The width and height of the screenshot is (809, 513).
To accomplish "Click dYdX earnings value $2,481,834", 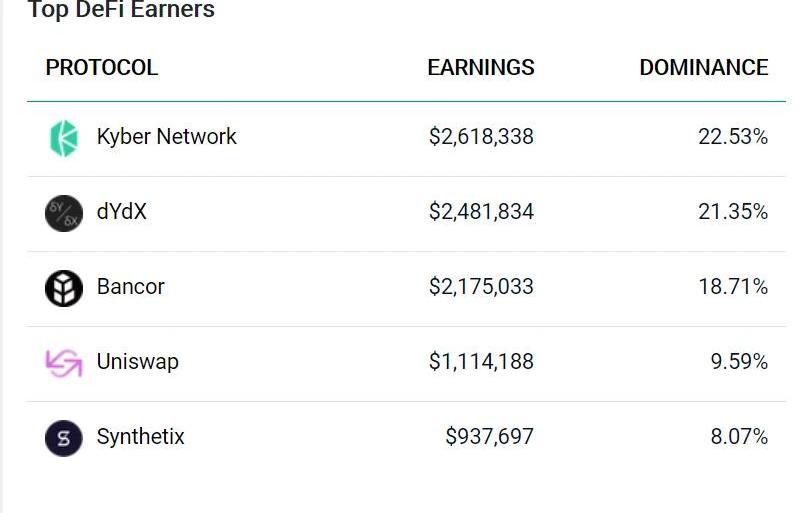I will point(481,212).
